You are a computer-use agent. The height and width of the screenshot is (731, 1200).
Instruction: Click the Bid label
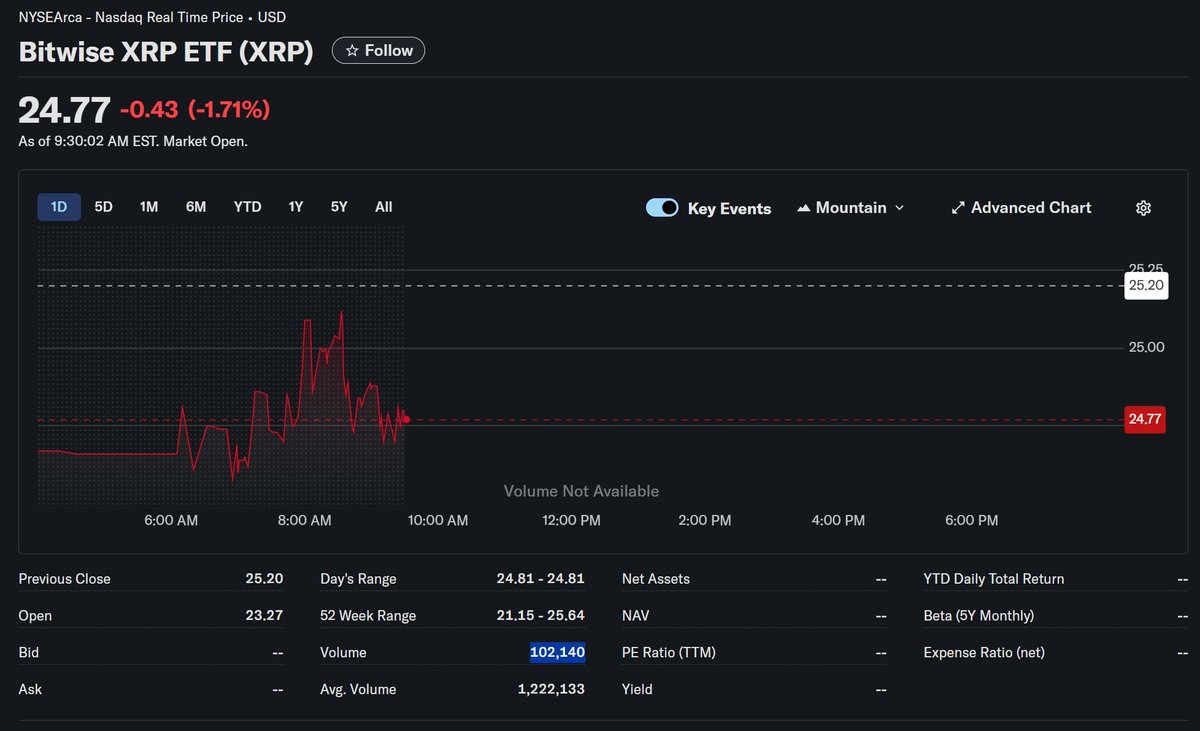(x=29, y=652)
